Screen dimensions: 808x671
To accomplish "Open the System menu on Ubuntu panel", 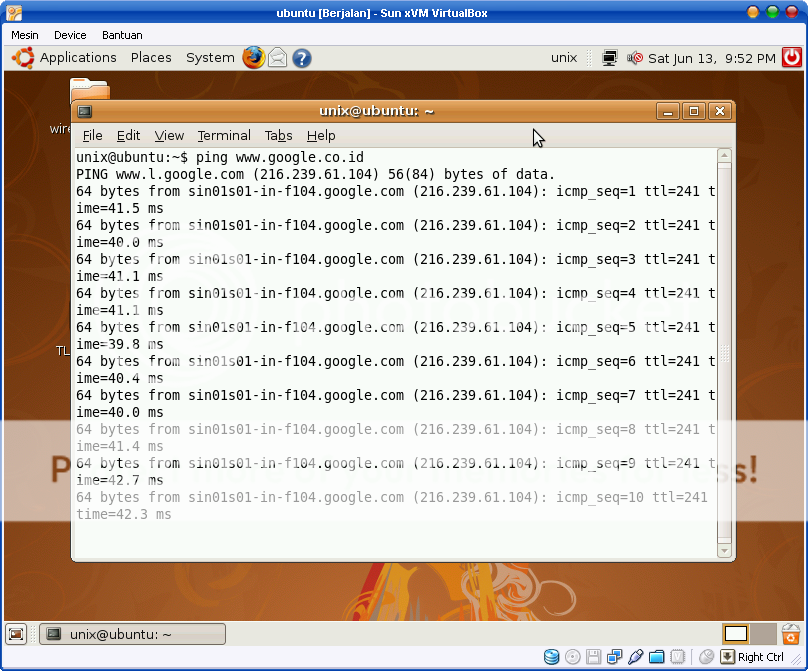I will (210, 58).
